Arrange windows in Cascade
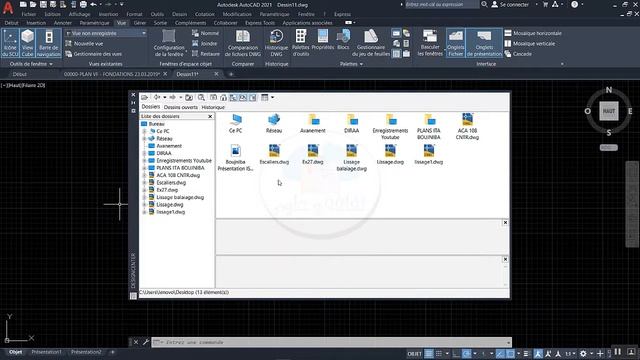 [518, 54]
